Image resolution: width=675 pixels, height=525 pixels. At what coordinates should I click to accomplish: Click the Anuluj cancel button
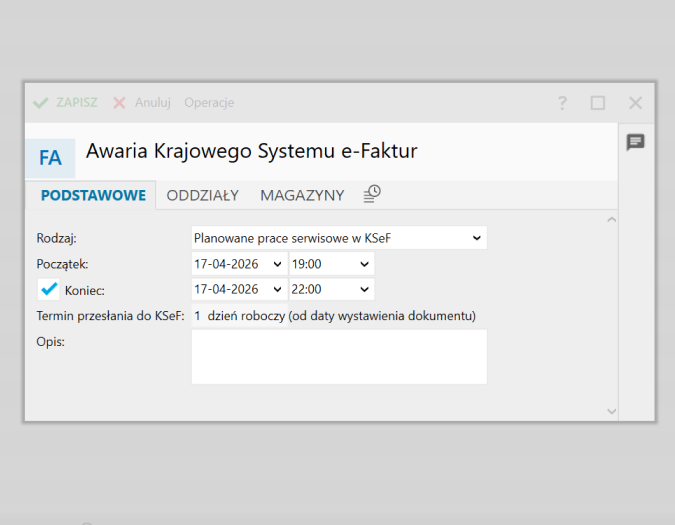(142, 103)
